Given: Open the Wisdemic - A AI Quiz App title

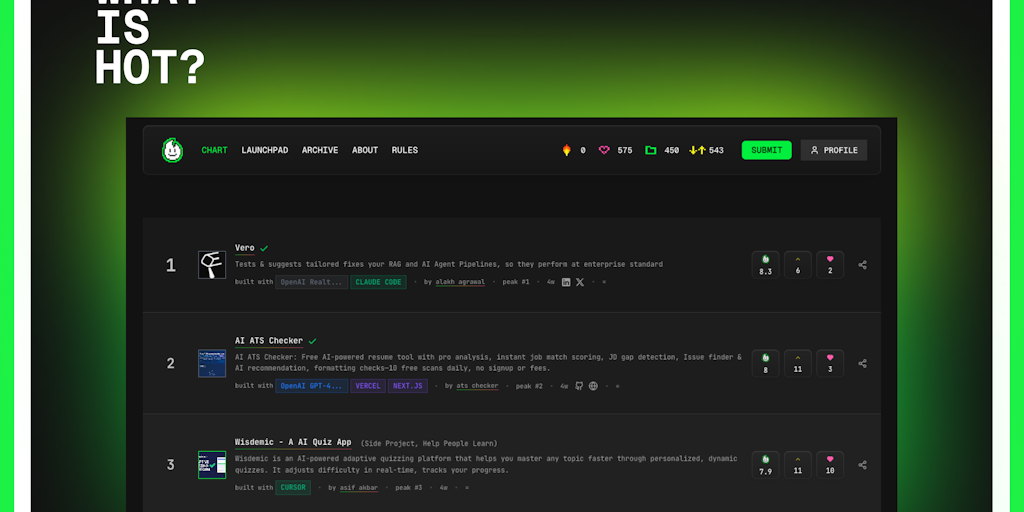Looking at the screenshot, I should coord(293,442).
